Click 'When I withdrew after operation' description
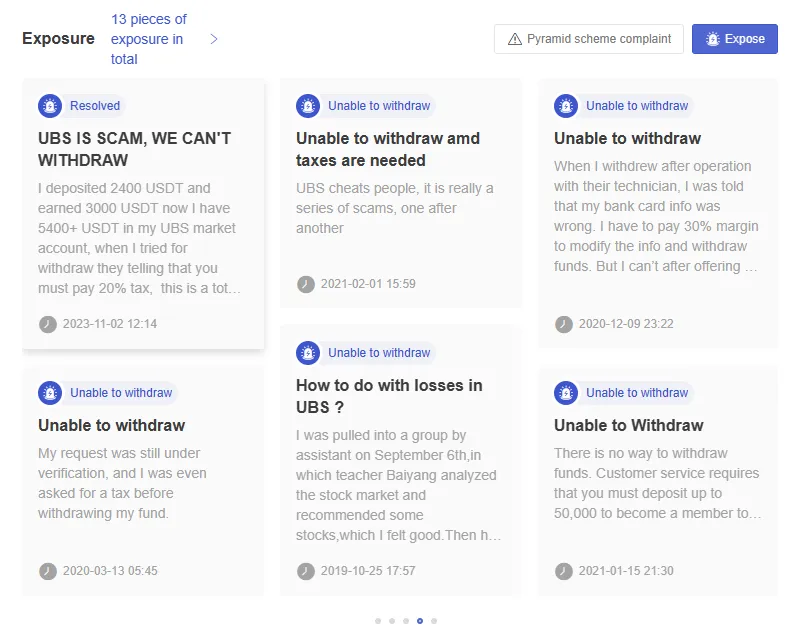 click(x=656, y=216)
